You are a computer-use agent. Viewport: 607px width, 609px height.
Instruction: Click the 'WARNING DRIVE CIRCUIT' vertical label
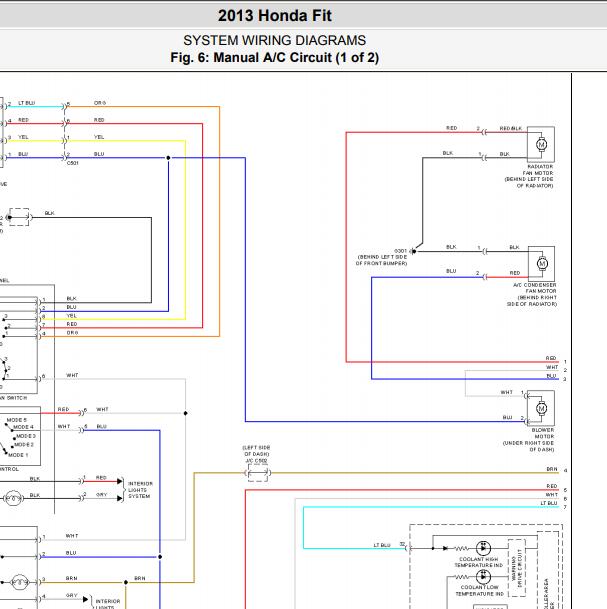click(517, 568)
